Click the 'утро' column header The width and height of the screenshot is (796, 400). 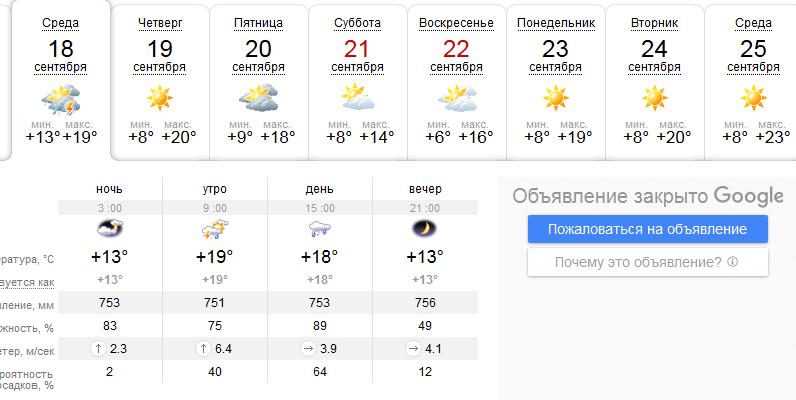coord(215,189)
